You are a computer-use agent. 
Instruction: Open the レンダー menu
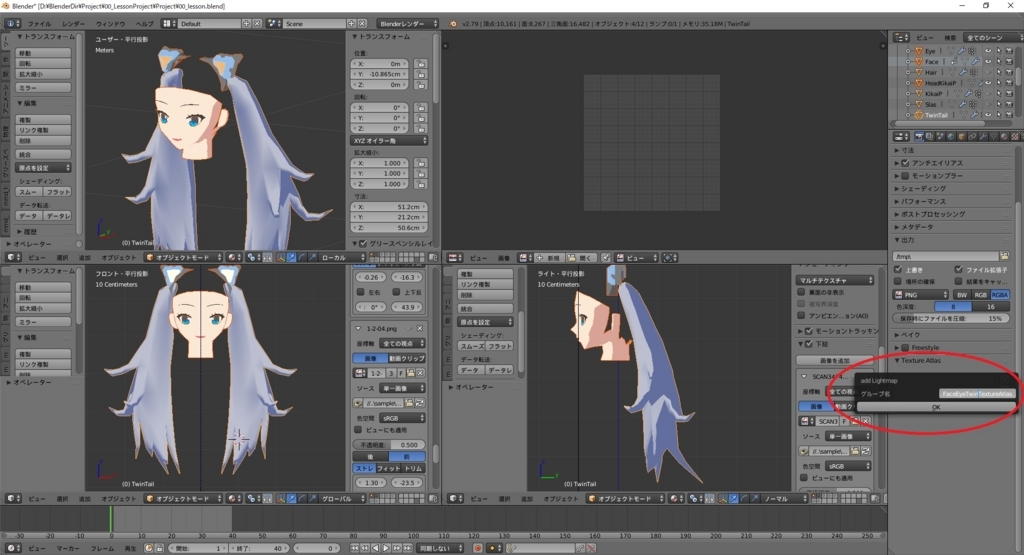point(73,24)
